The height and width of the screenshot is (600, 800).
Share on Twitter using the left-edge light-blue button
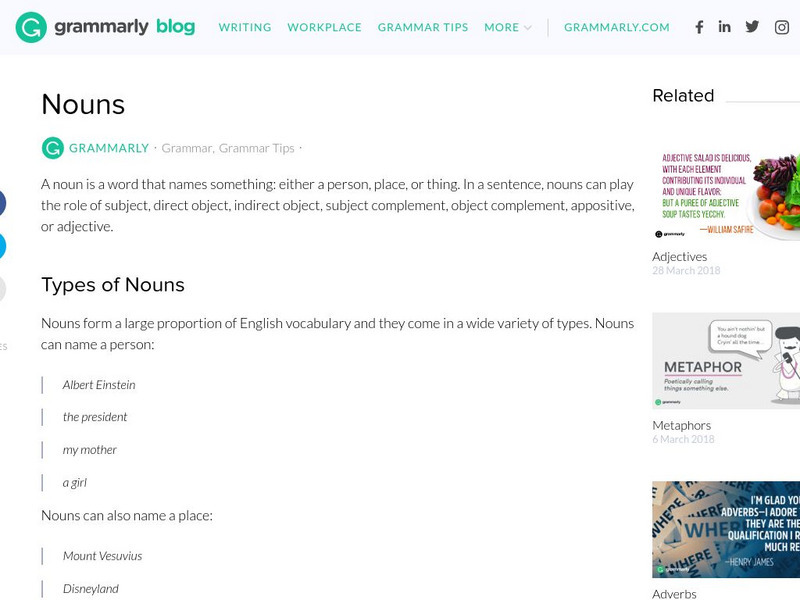pos(2,246)
